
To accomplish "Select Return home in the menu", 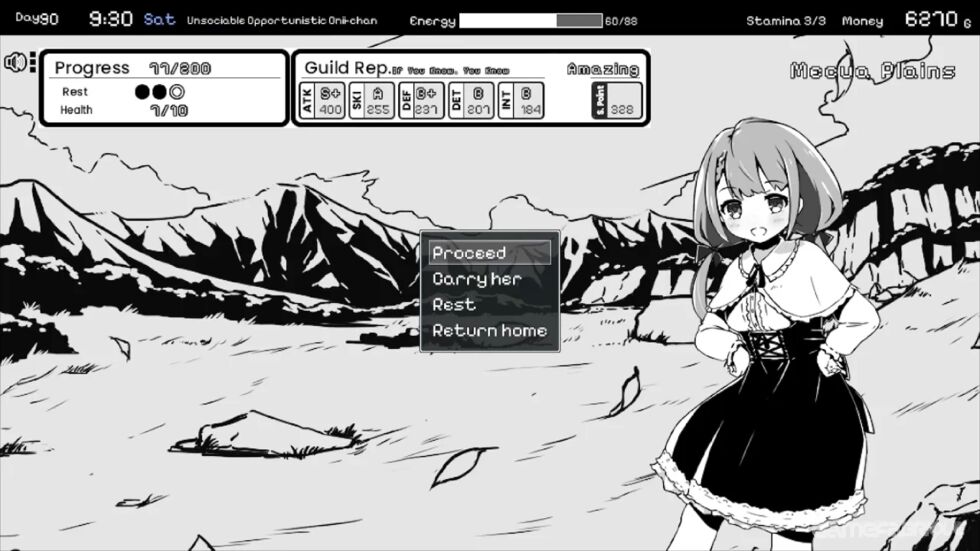I will [x=490, y=330].
